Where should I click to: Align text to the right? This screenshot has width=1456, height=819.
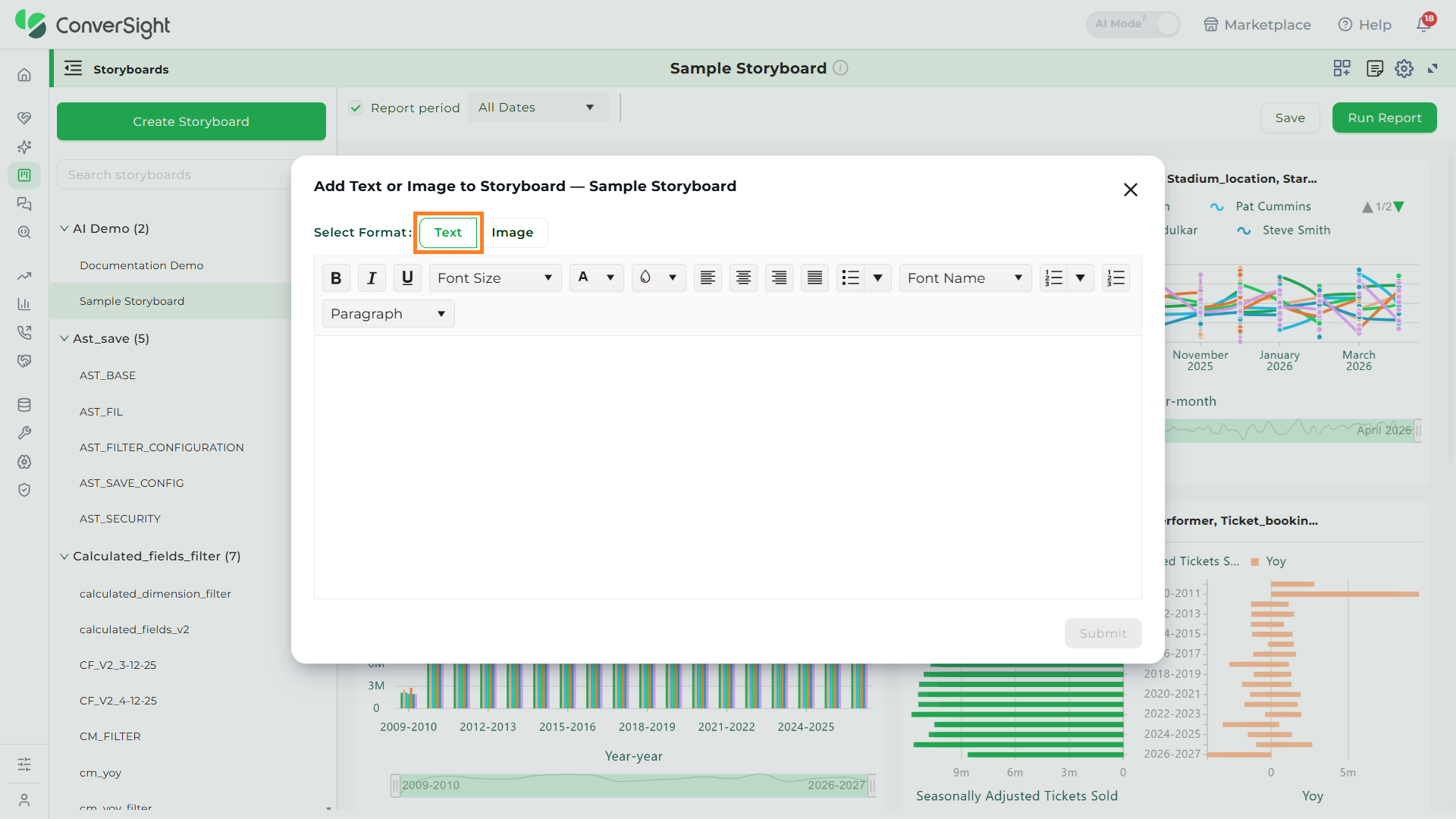pyautogui.click(x=779, y=278)
